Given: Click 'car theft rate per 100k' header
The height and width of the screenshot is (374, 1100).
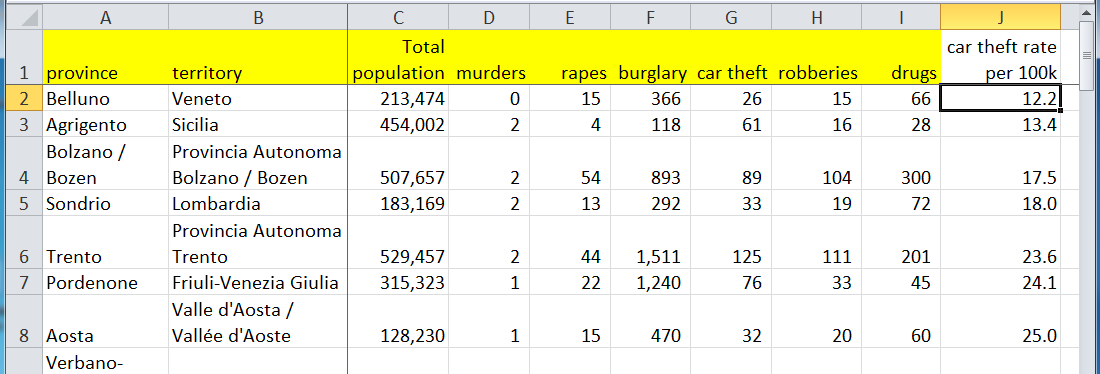Looking at the screenshot, I should pos(1000,58).
